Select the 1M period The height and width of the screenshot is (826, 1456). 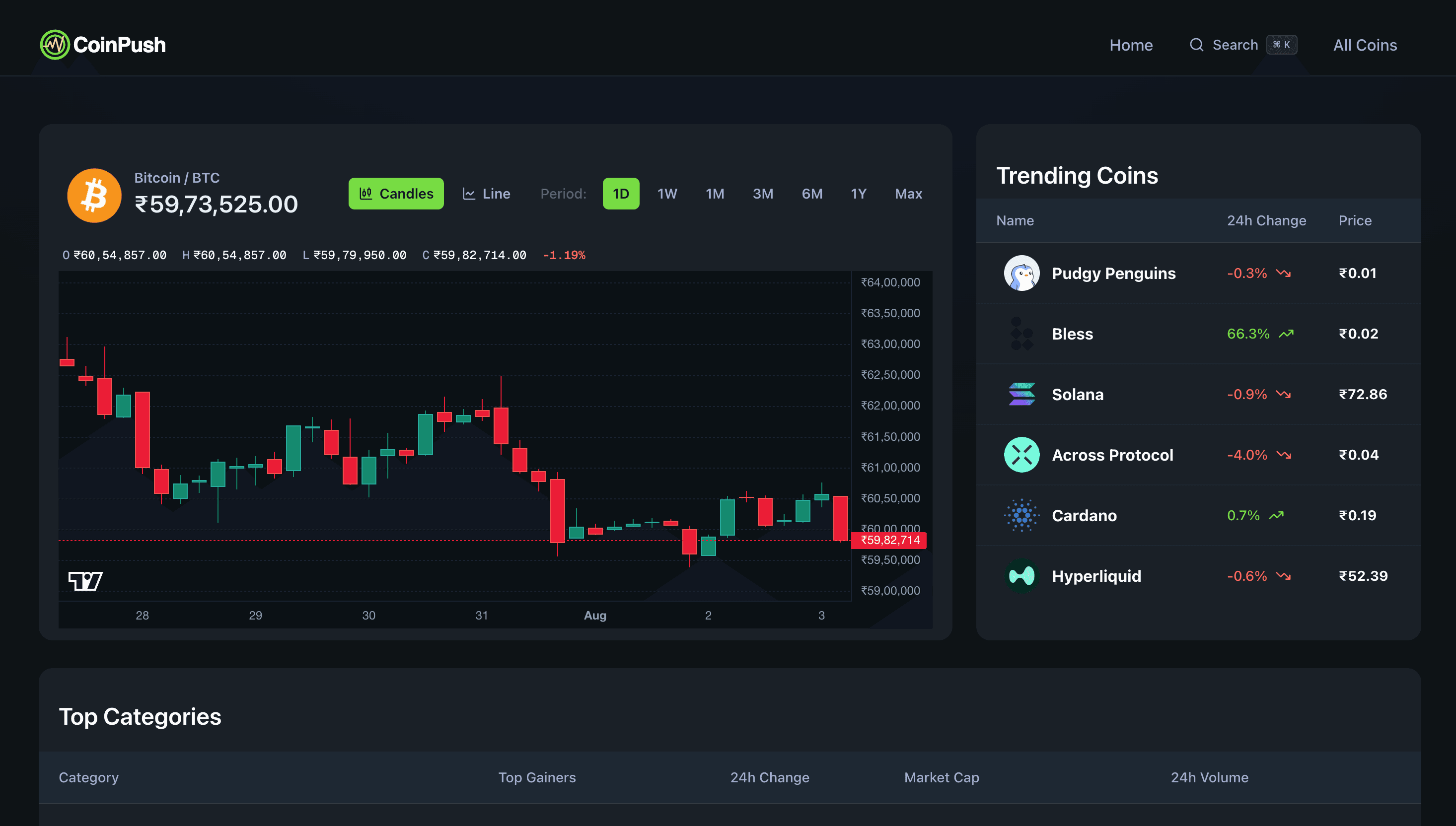click(715, 194)
